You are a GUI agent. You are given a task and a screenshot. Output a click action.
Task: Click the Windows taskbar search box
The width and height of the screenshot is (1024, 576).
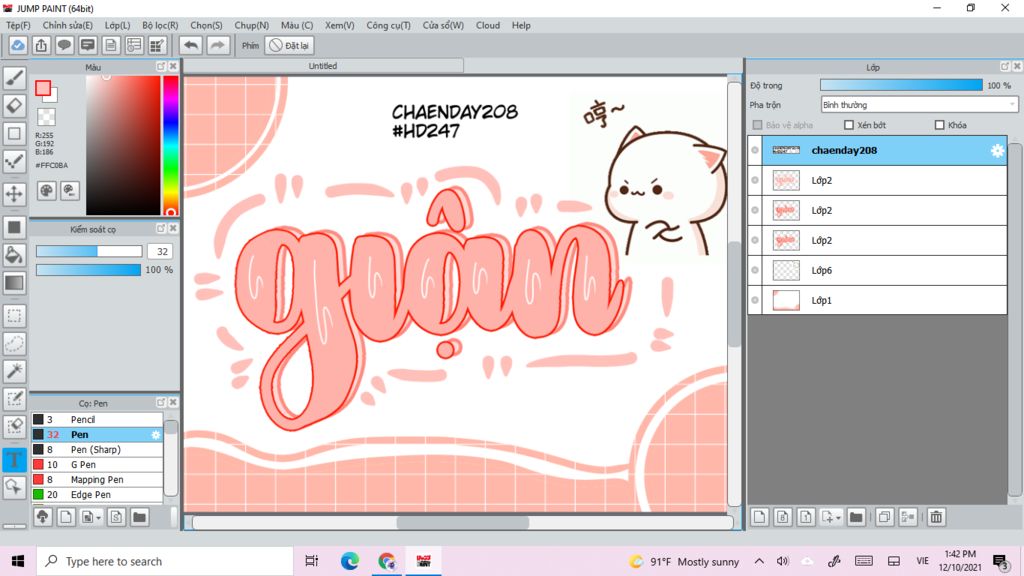point(165,561)
